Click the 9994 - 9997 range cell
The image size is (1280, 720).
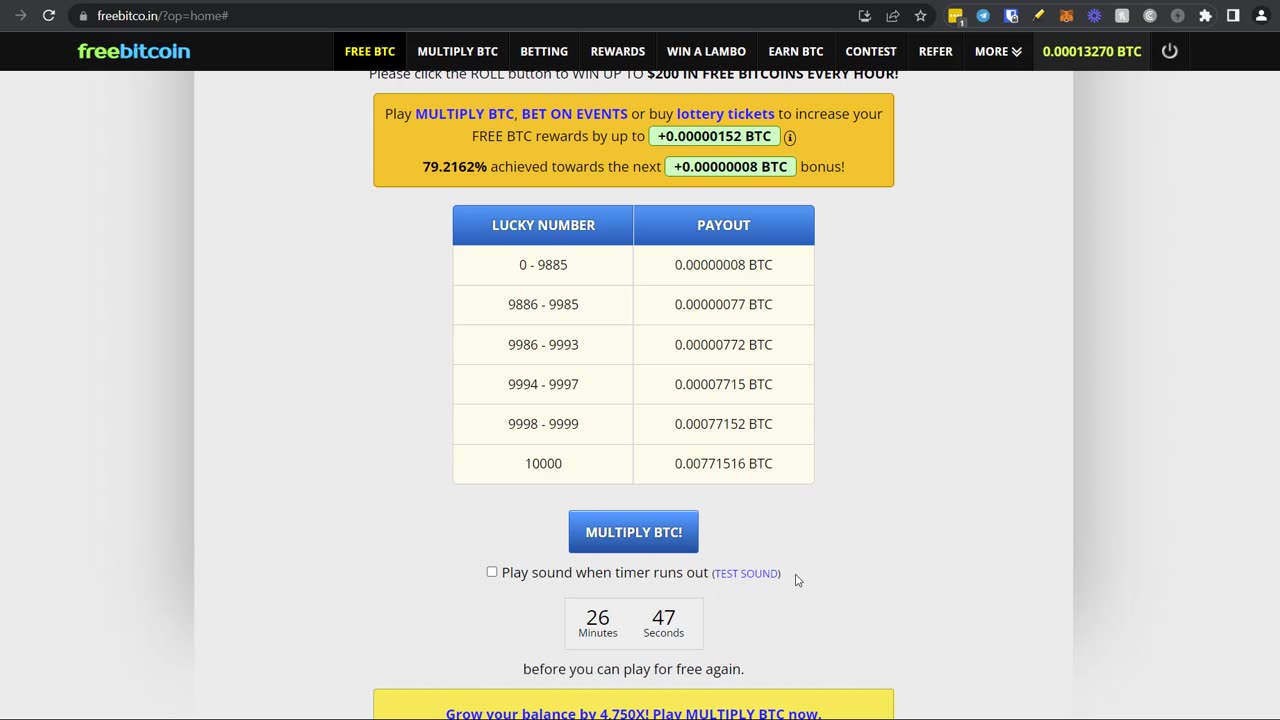543,384
